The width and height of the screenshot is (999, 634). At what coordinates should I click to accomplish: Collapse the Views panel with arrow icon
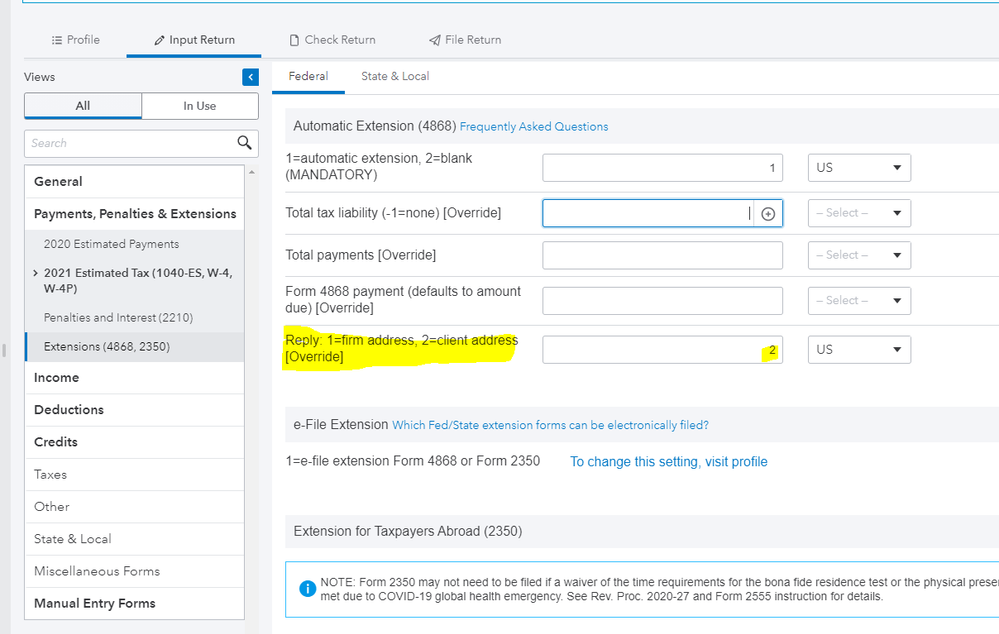coord(250,77)
